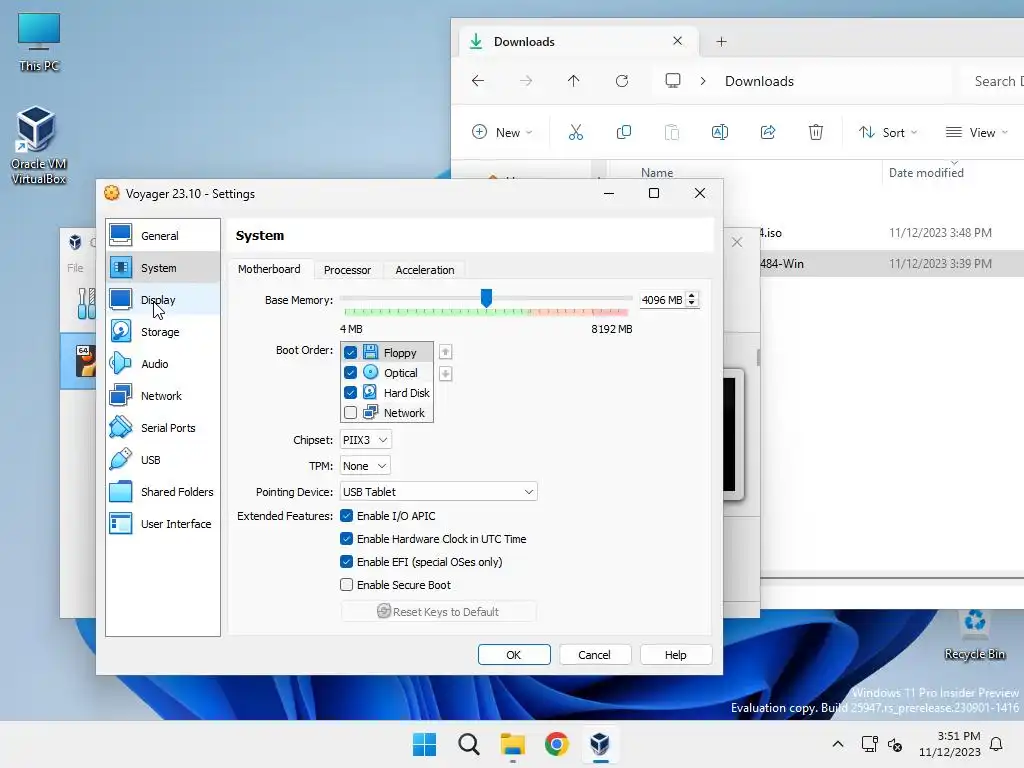This screenshot has height=768, width=1024.
Task: Open the File menu in VirtualBox Manager
Action: click(x=75, y=268)
